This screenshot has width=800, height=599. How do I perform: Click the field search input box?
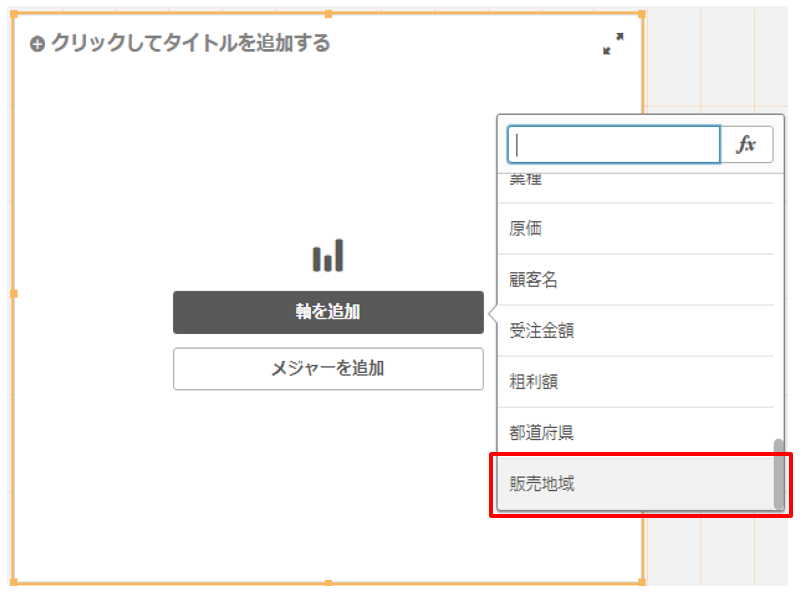coord(613,144)
